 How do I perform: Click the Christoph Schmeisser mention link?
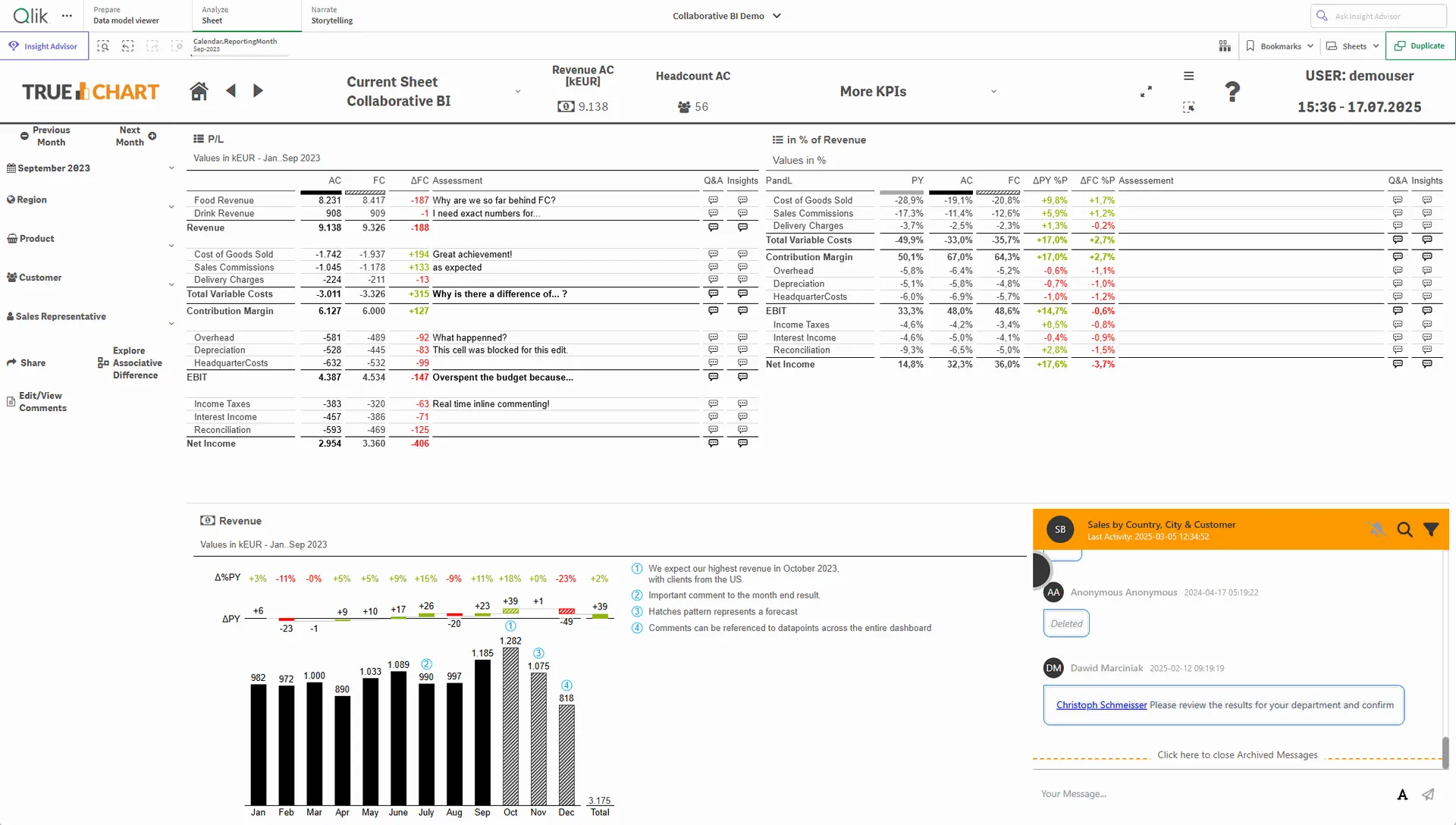pos(1101,705)
